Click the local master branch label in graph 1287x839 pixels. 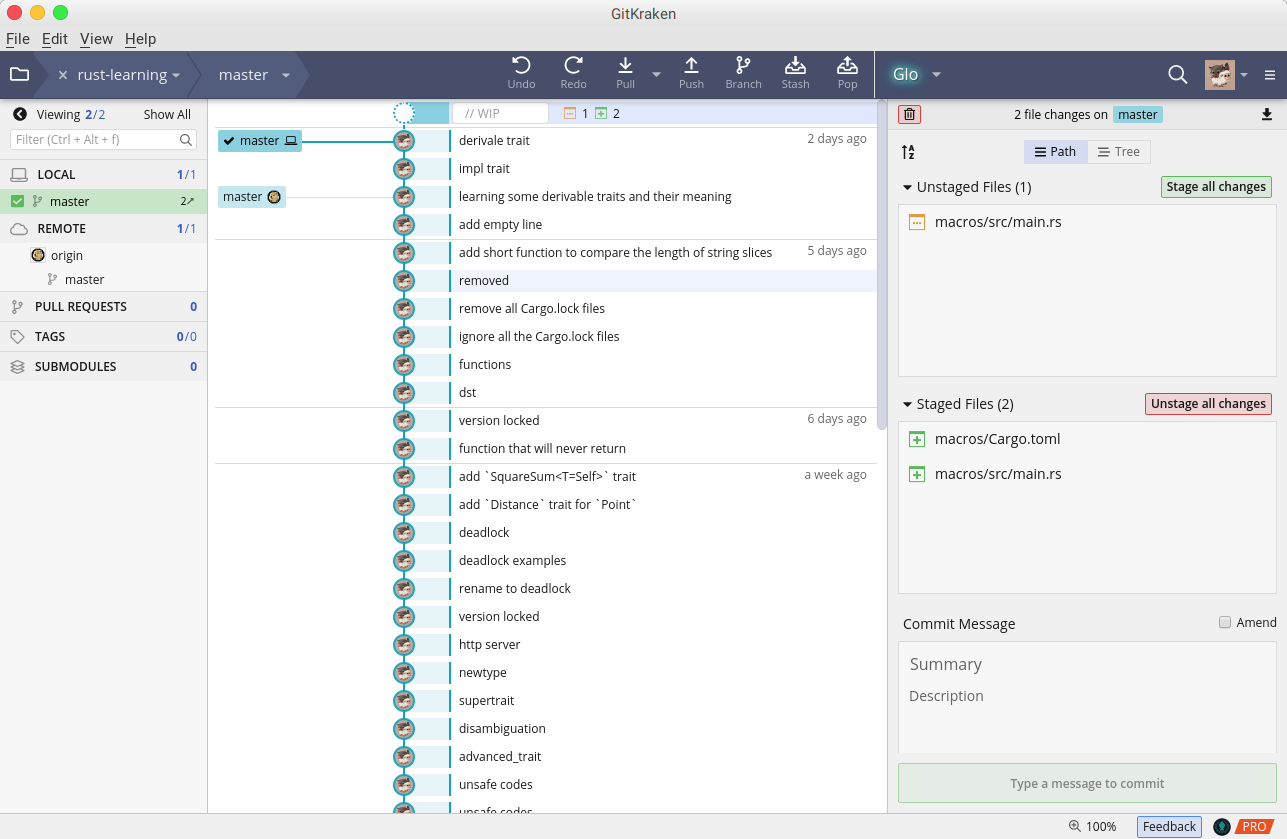[260, 141]
